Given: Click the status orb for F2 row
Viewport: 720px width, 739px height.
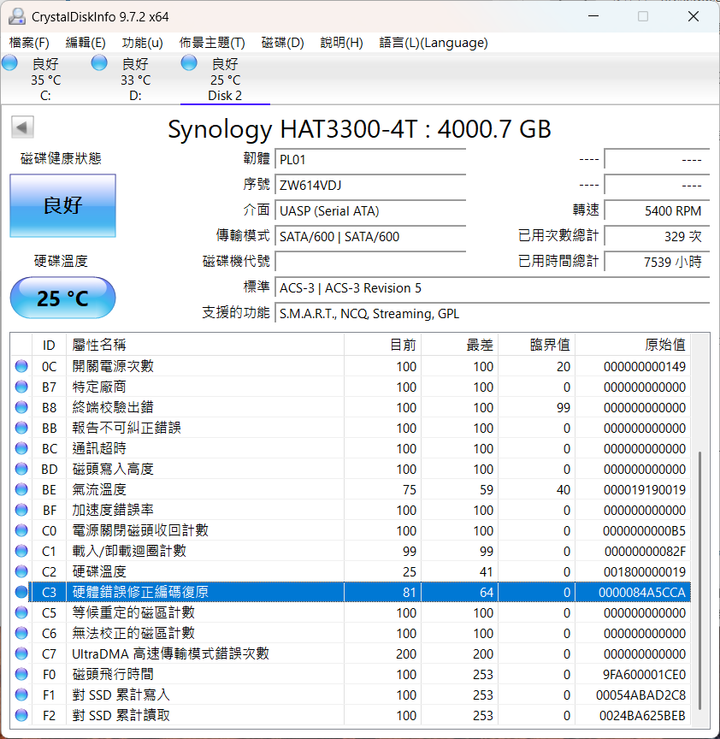Looking at the screenshot, I should pos(22,715).
